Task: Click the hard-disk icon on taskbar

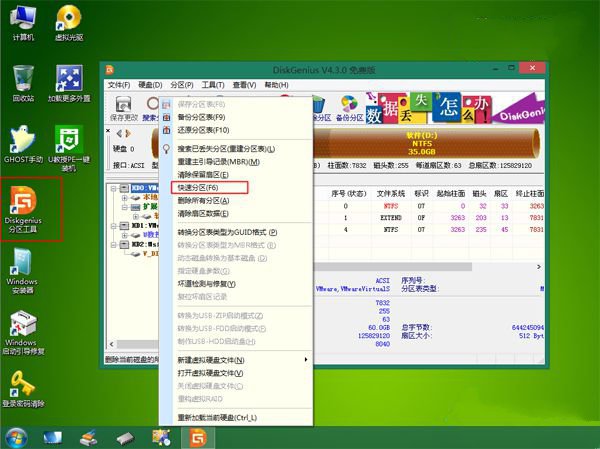Action: [125, 438]
